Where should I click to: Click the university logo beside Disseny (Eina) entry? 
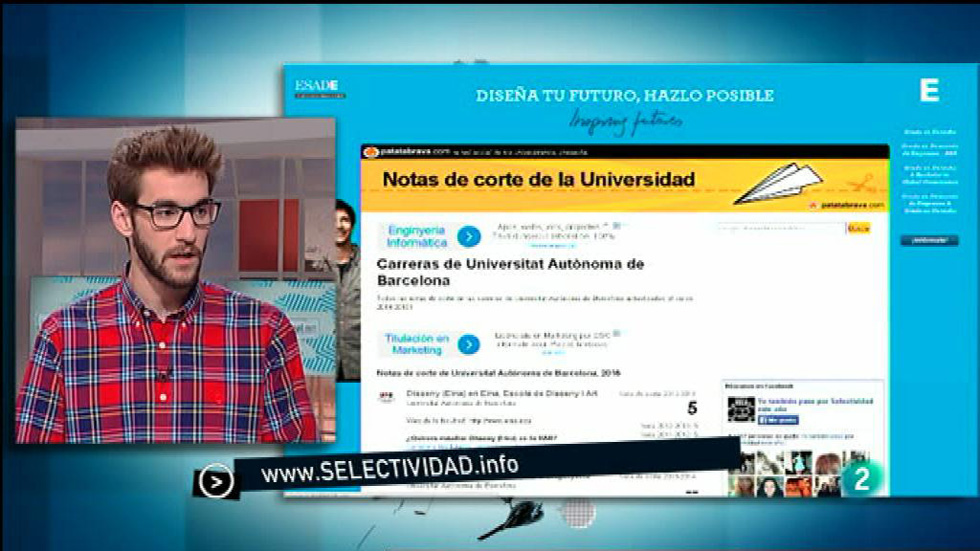click(x=386, y=397)
